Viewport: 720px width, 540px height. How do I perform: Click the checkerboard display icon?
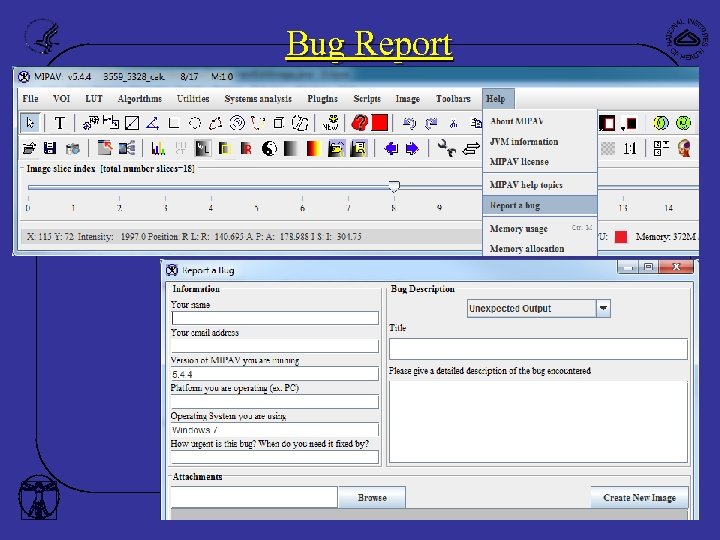point(608,148)
